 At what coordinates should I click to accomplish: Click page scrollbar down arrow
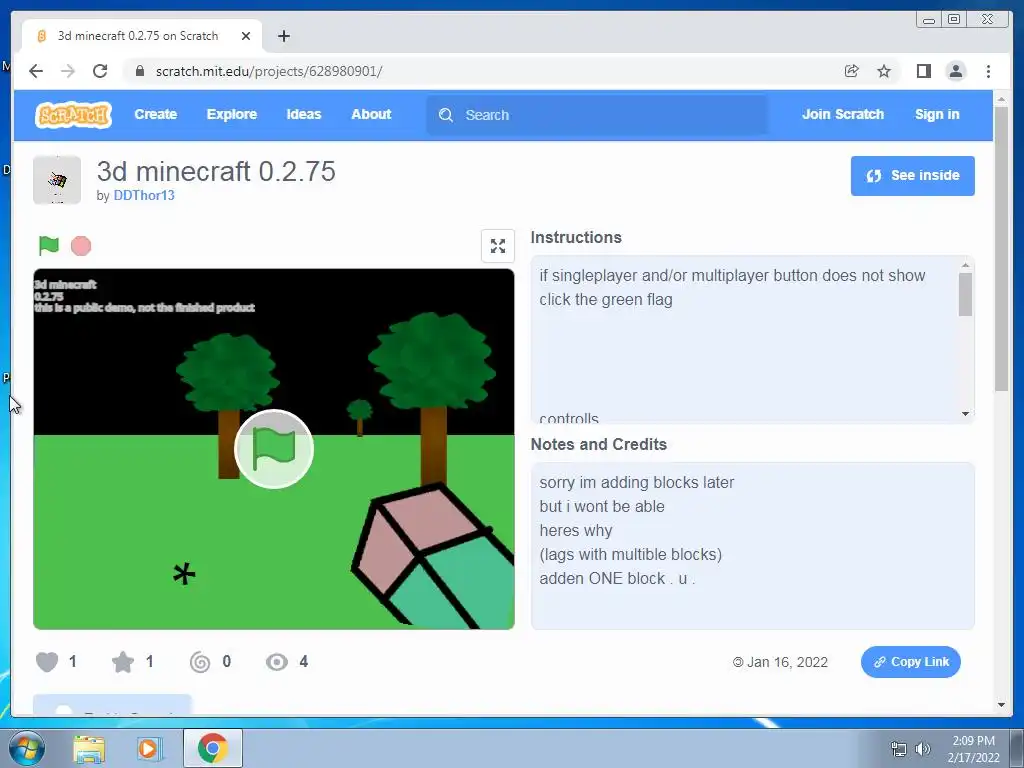click(1001, 705)
